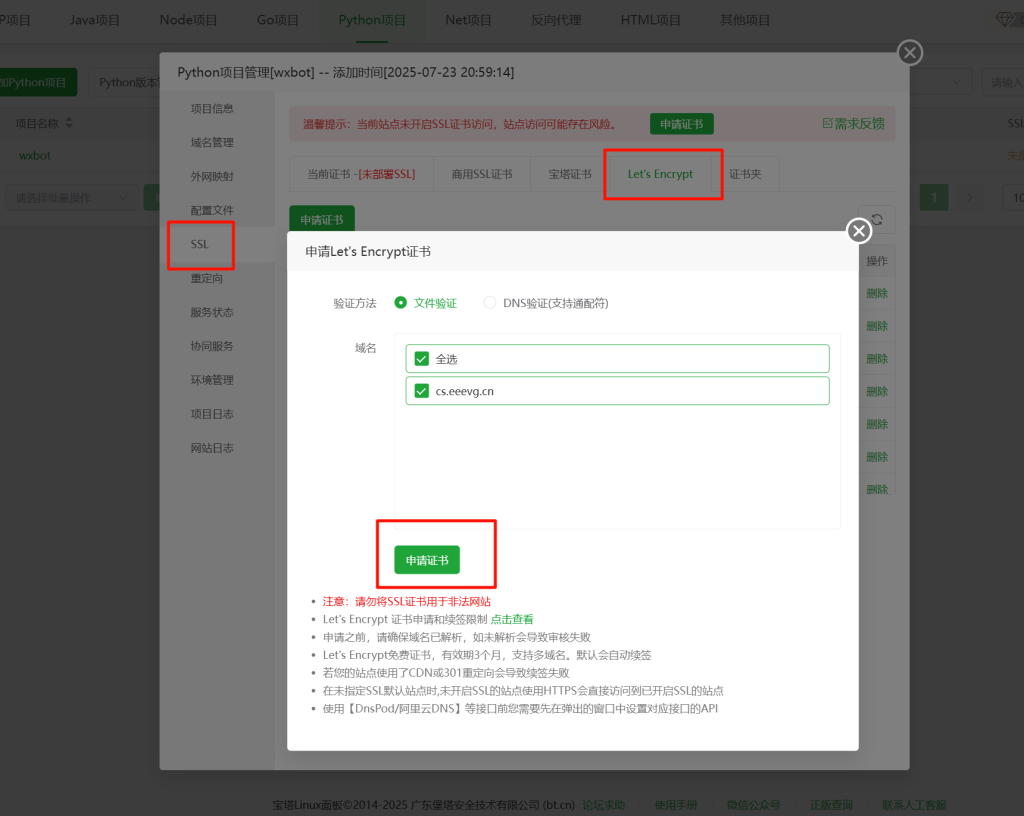Viewport: 1024px width, 816px height.
Task: Open the 域名管理 sidebar item
Action: pyautogui.click(x=212, y=142)
